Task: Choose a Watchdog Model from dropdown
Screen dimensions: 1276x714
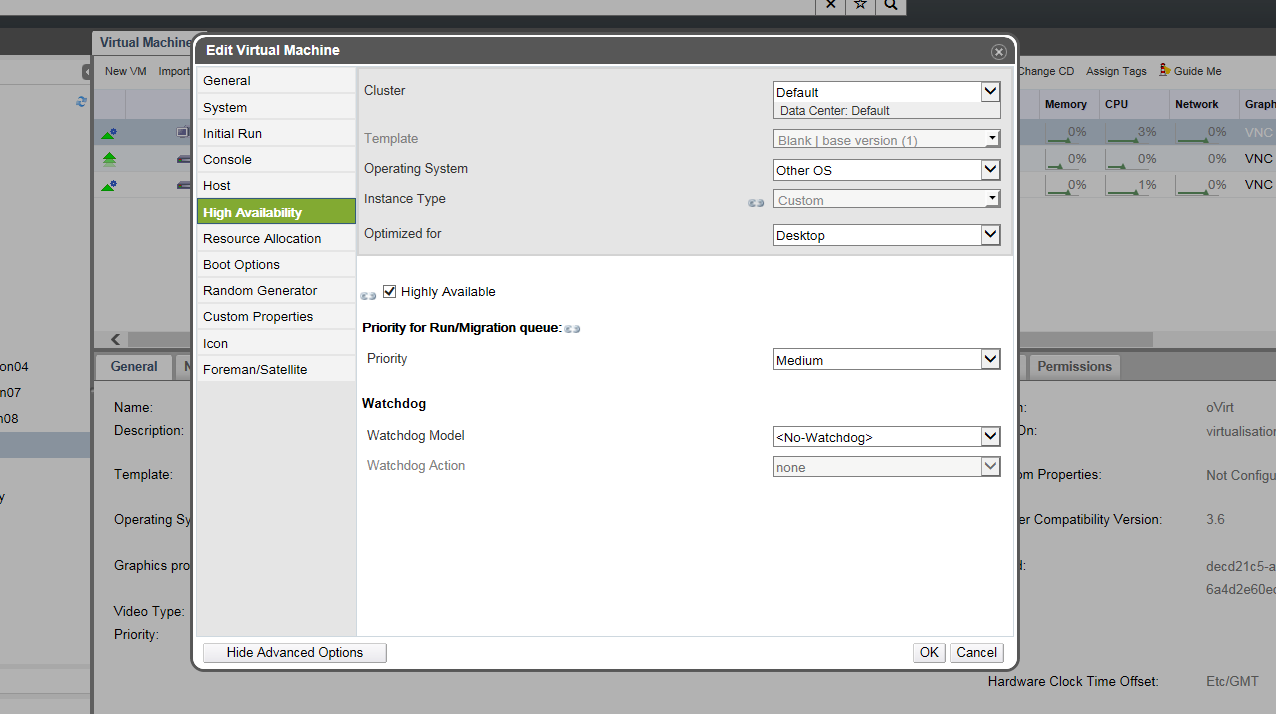Action: pos(886,437)
